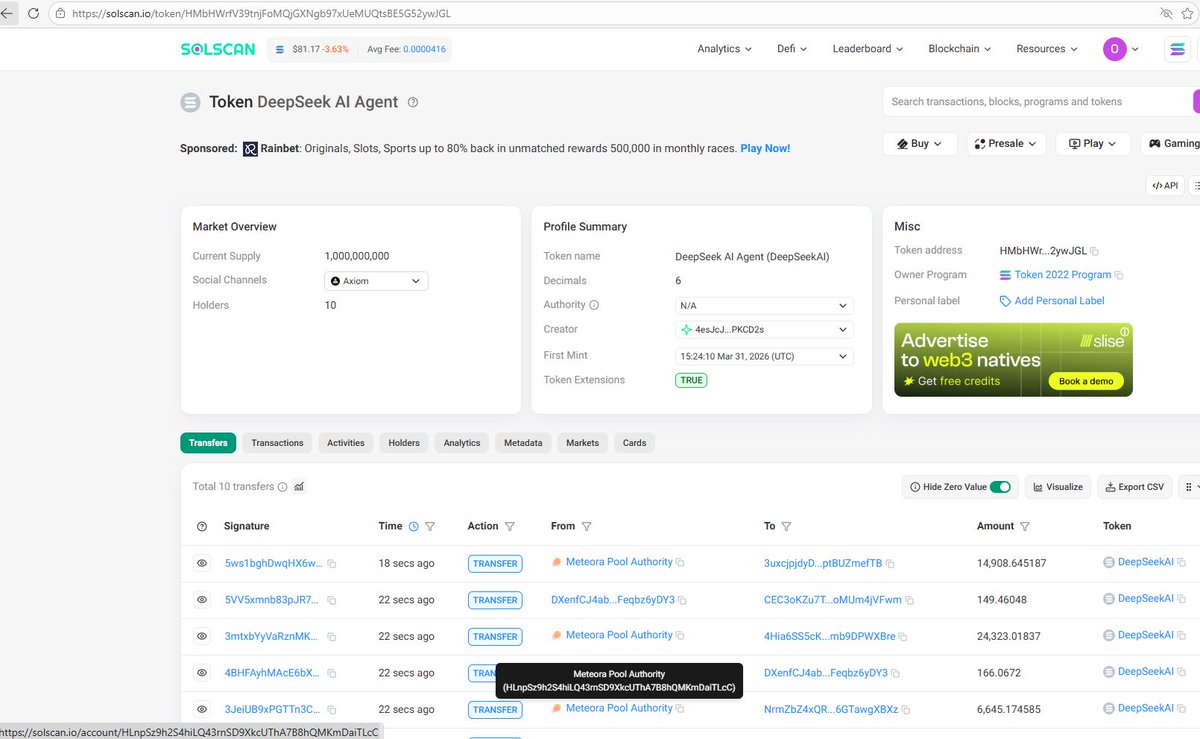
Task: Copy address CEC3oKZu7T...oMUm4jVFwm
Action: click(909, 600)
